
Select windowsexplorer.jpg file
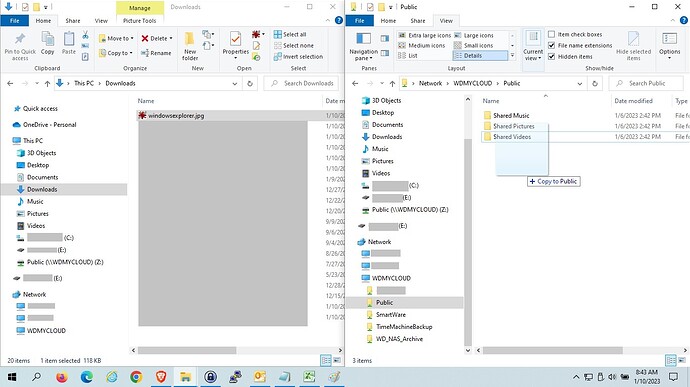pyautogui.click(x=176, y=116)
